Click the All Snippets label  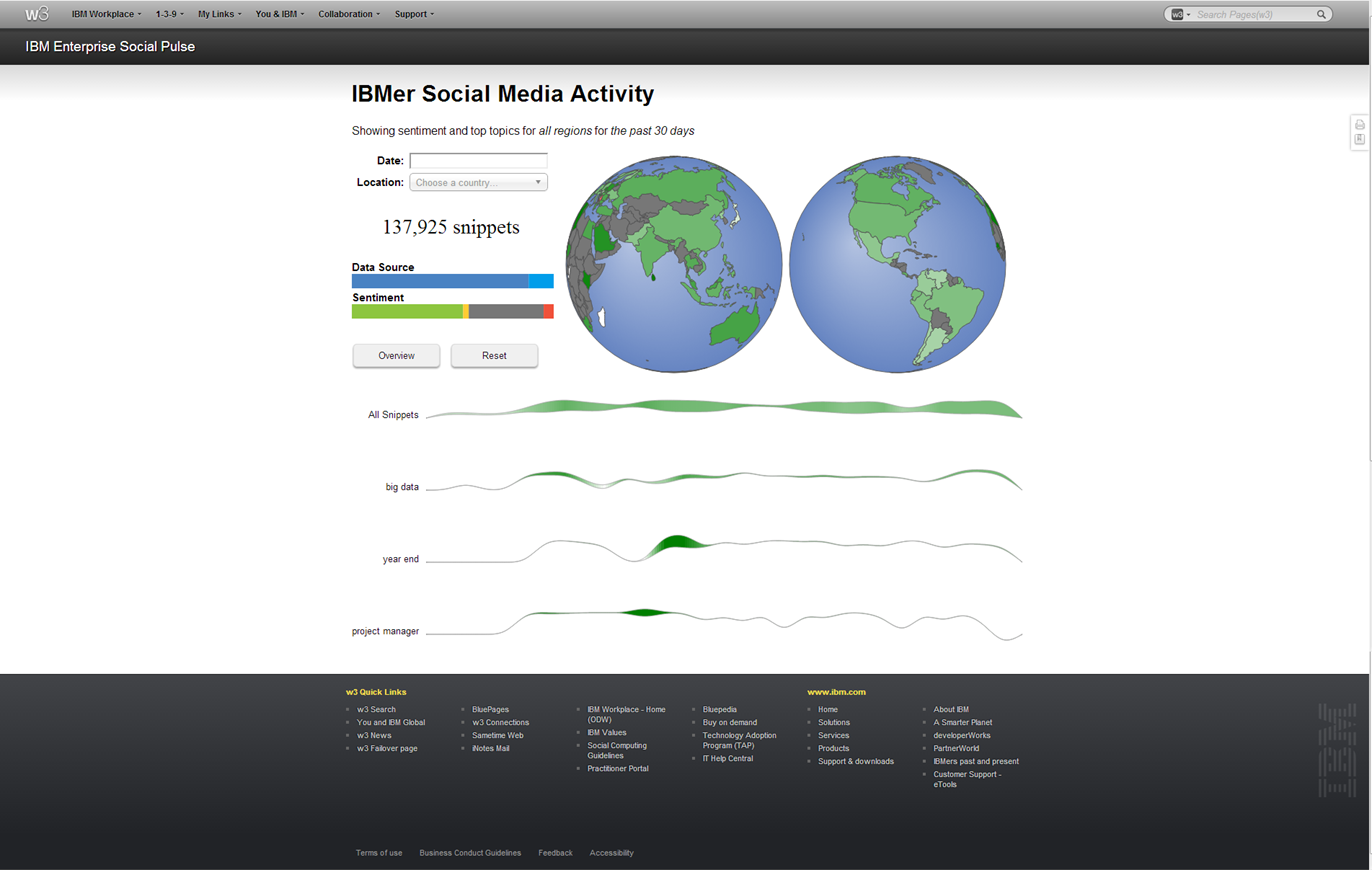(x=393, y=415)
